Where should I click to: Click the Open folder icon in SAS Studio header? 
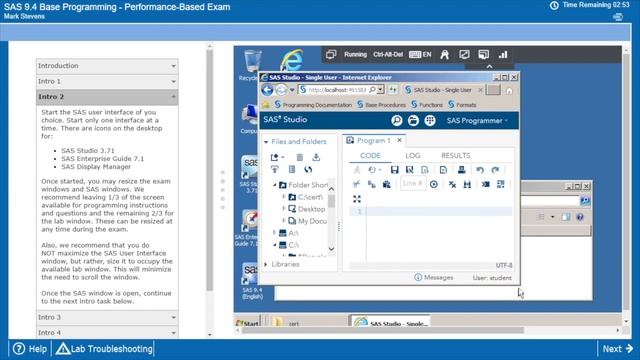(413, 121)
